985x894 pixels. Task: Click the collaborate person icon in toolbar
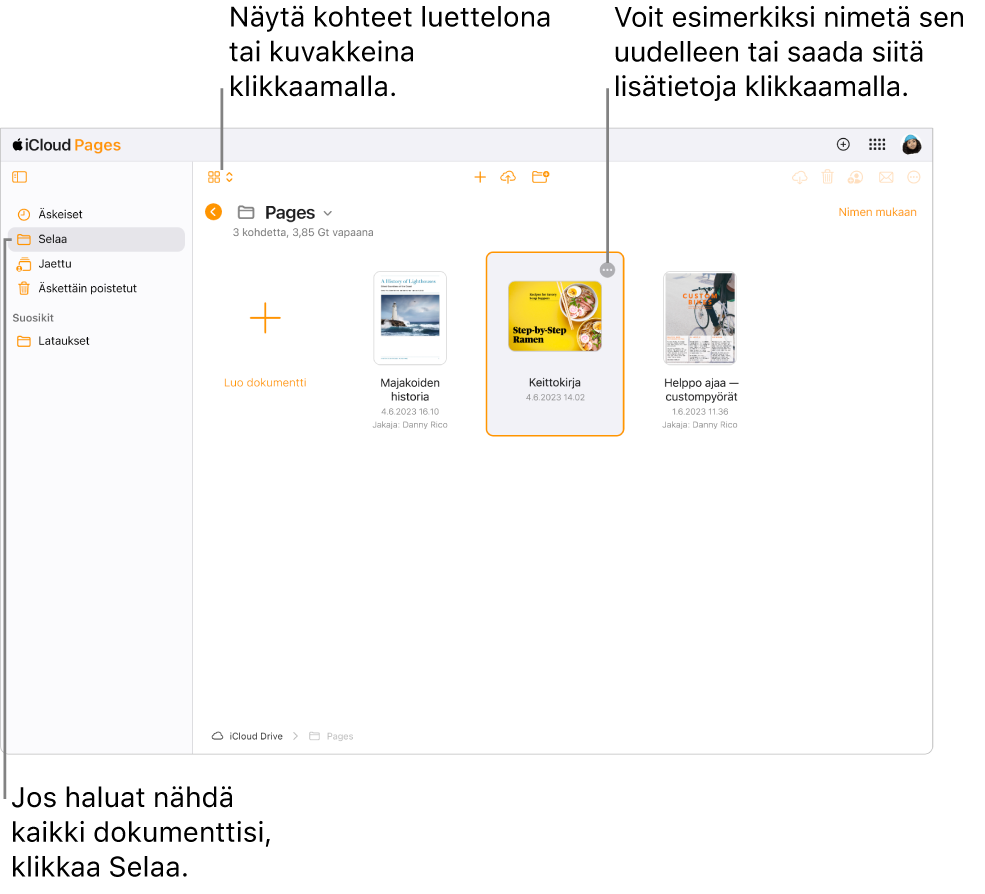click(x=856, y=177)
